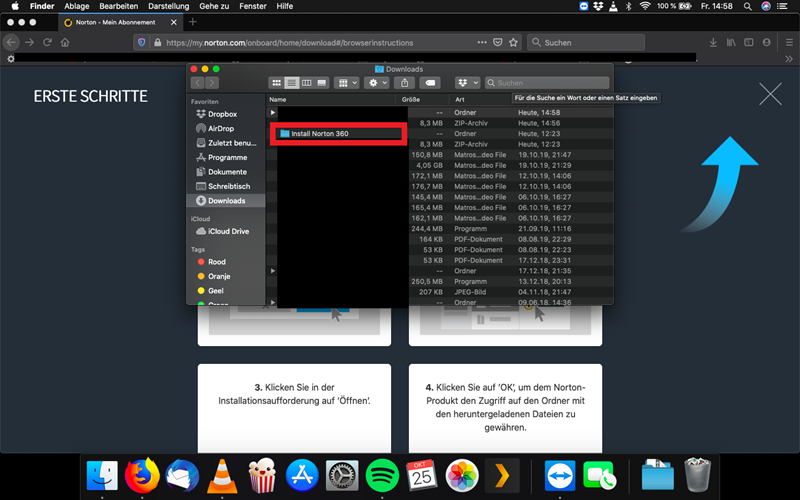Open Notification Center in the menu bar
The image size is (800, 500).
(x=782, y=6)
